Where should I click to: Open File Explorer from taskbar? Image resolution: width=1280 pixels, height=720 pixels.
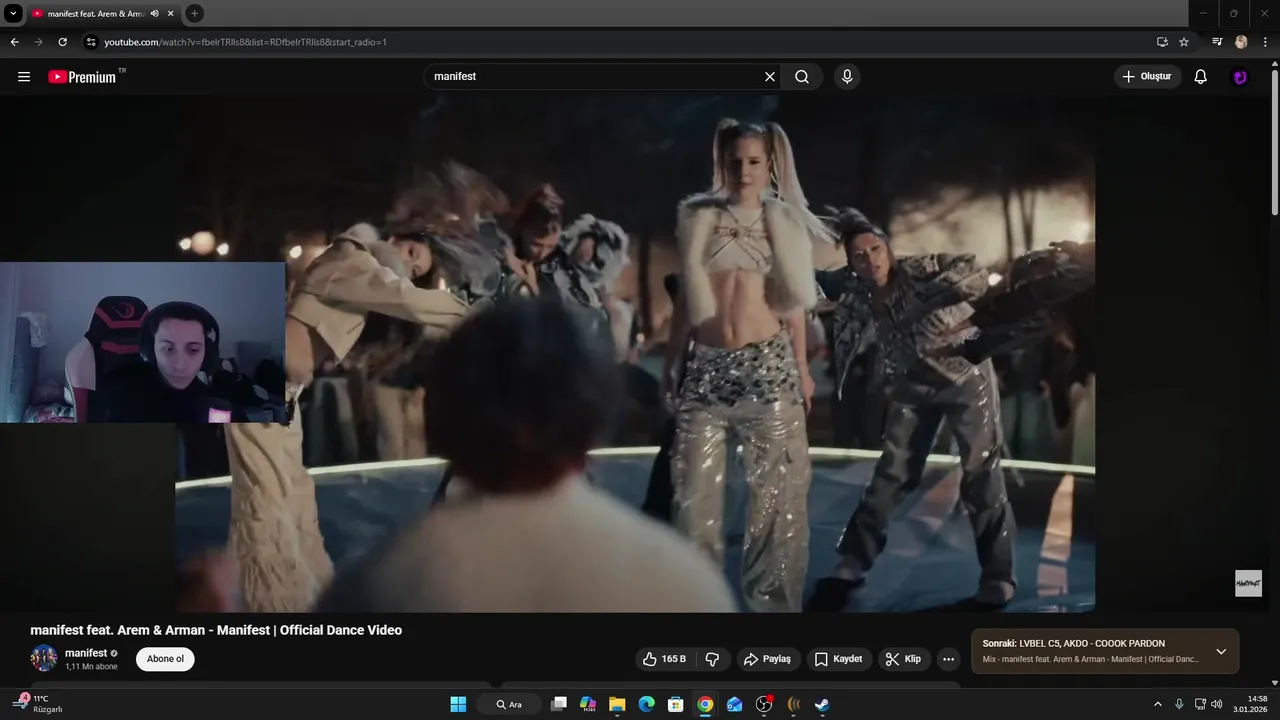click(617, 704)
